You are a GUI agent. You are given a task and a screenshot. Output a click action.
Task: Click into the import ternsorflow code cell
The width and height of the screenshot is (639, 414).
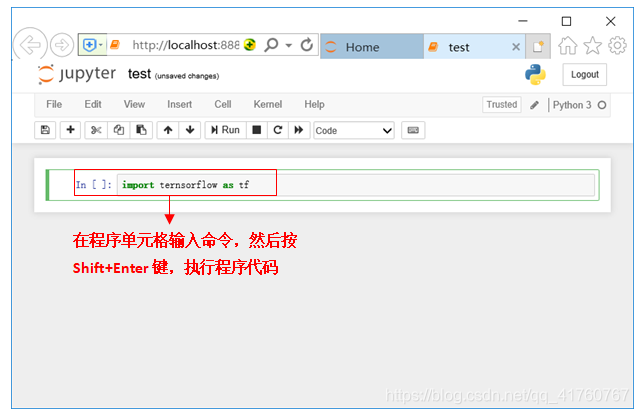click(356, 185)
